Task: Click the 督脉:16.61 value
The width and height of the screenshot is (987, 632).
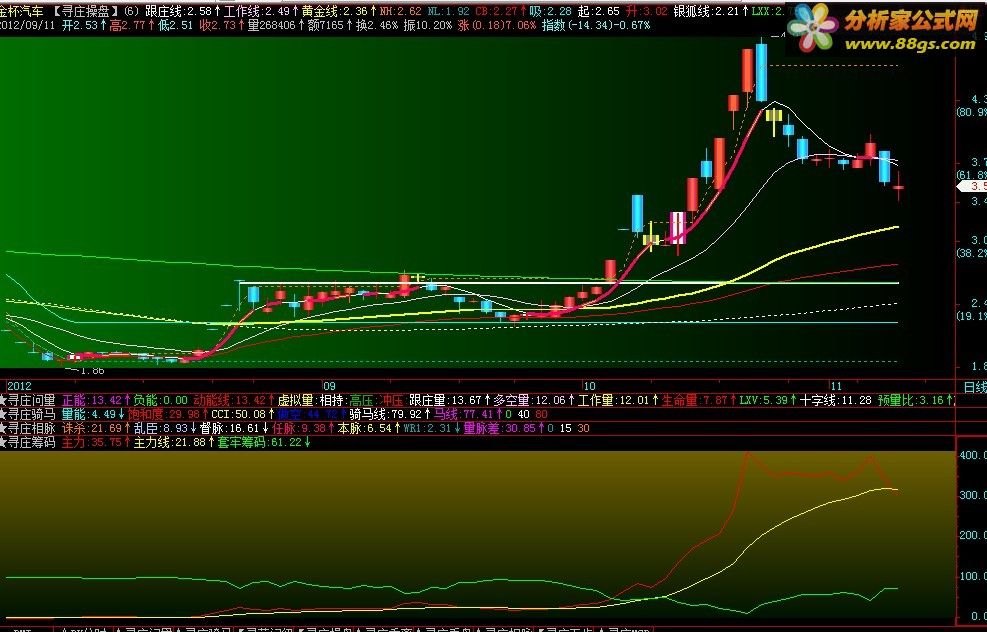Action: tap(230, 428)
